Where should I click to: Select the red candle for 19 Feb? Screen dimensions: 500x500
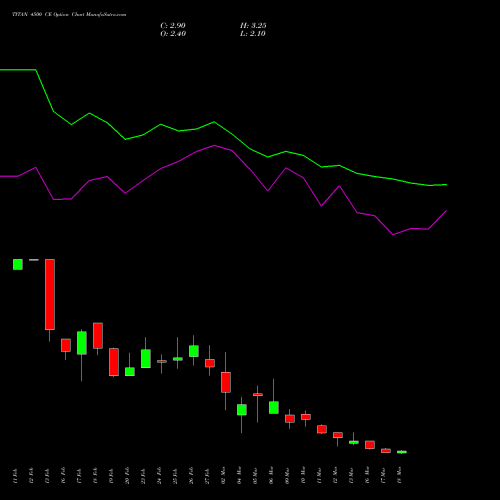(x=114, y=362)
